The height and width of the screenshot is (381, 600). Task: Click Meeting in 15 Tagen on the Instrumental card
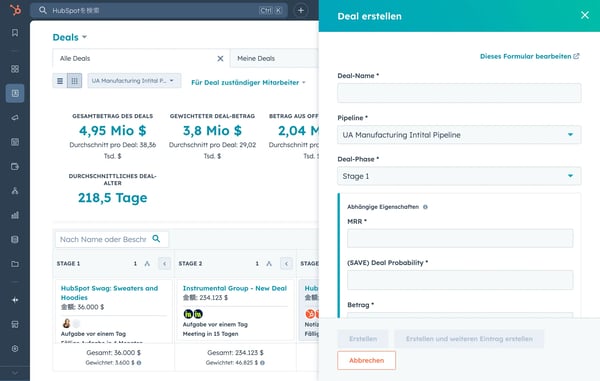[x=210, y=334]
